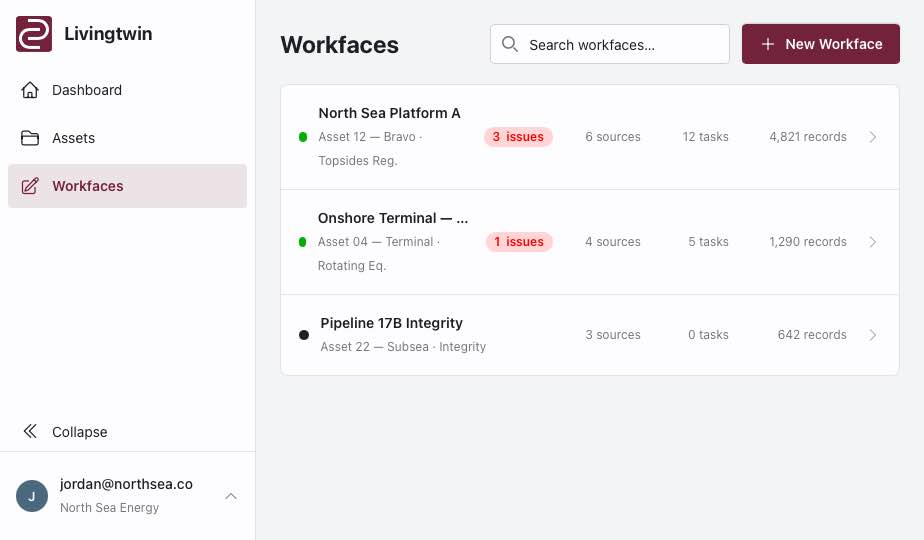The width and height of the screenshot is (924, 540).
Task: Click 1,290 records text
Action: 808,242
